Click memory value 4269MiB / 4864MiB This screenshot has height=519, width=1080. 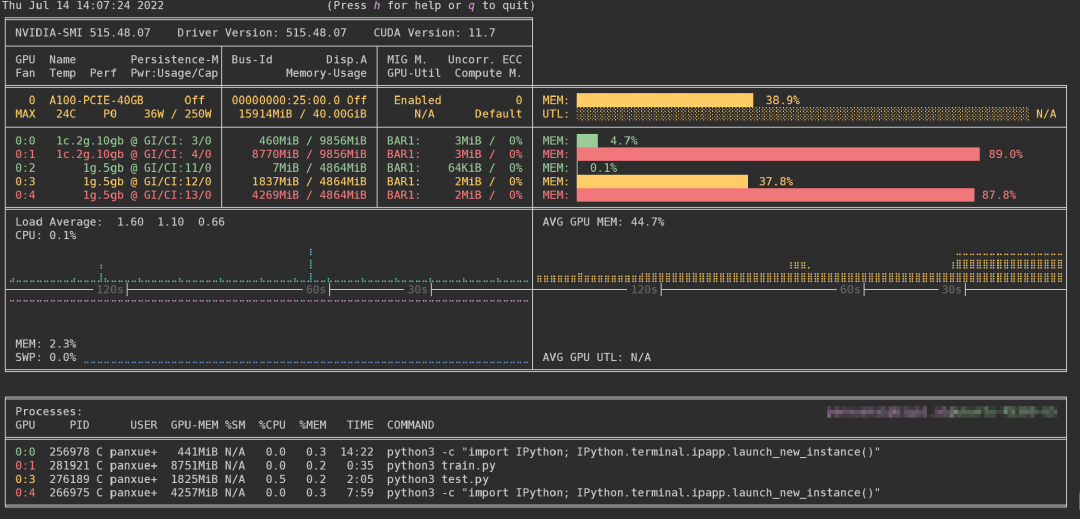[309, 195]
